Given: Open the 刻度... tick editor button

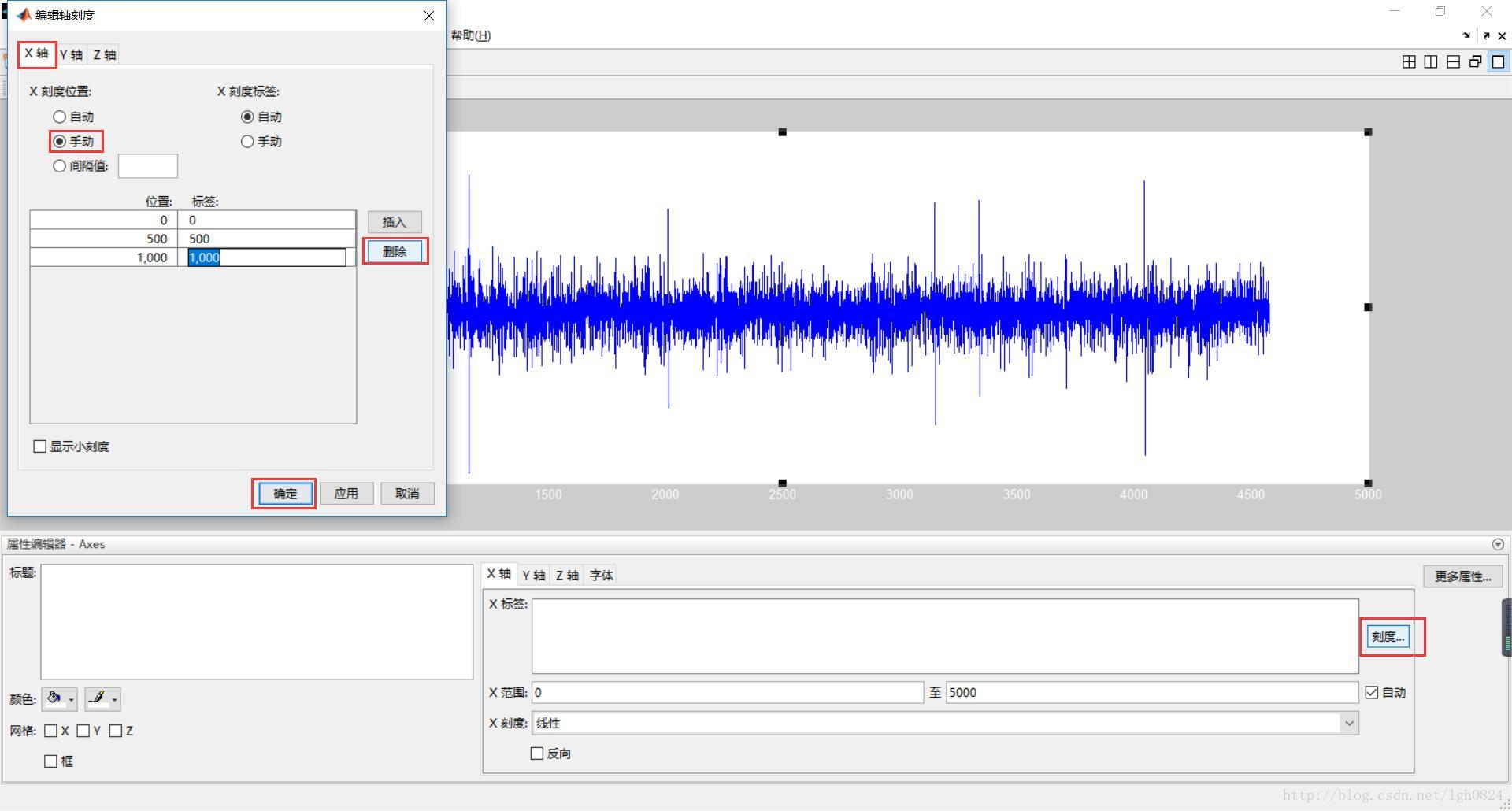Looking at the screenshot, I should click(1388, 637).
